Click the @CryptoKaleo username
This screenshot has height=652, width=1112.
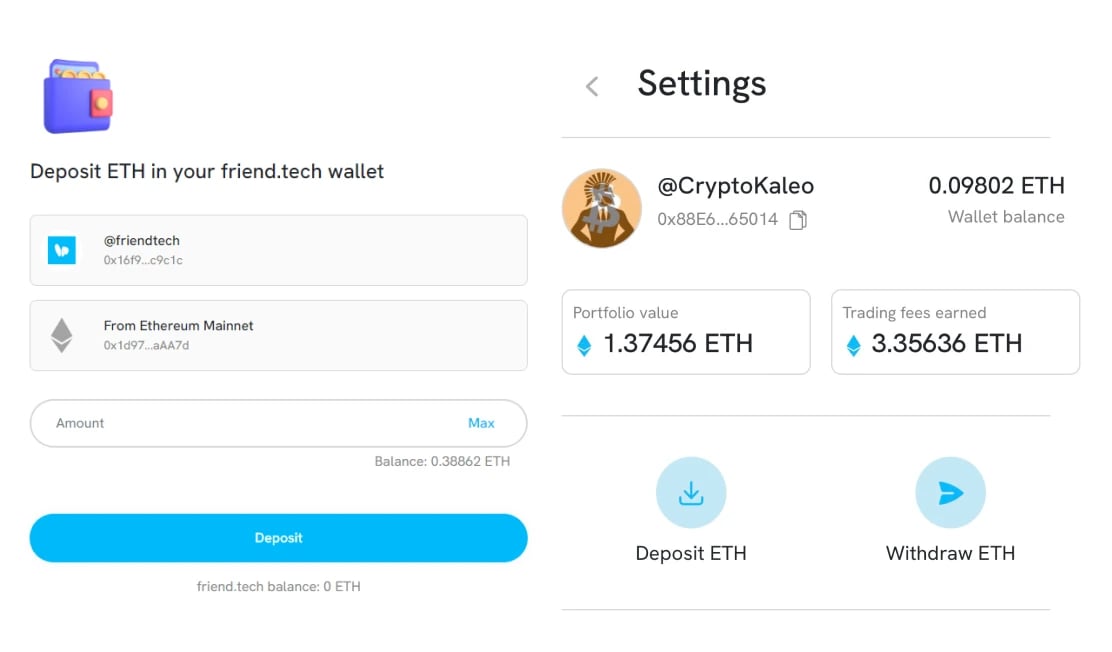click(x=735, y=186)
